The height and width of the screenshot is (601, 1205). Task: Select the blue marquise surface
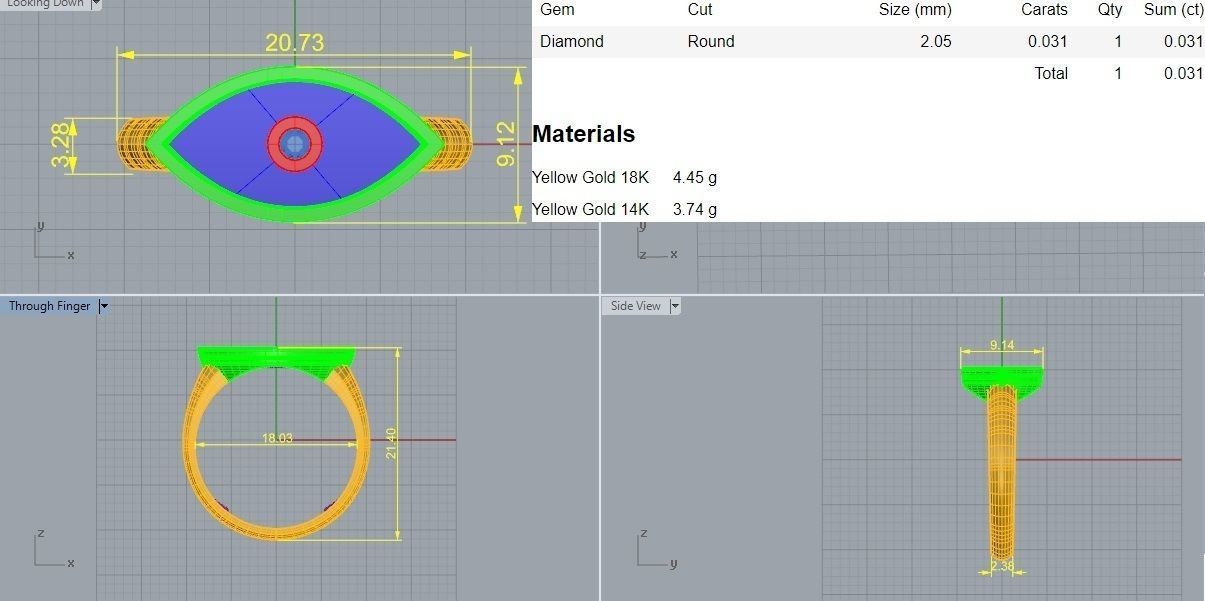click(220, 143)
